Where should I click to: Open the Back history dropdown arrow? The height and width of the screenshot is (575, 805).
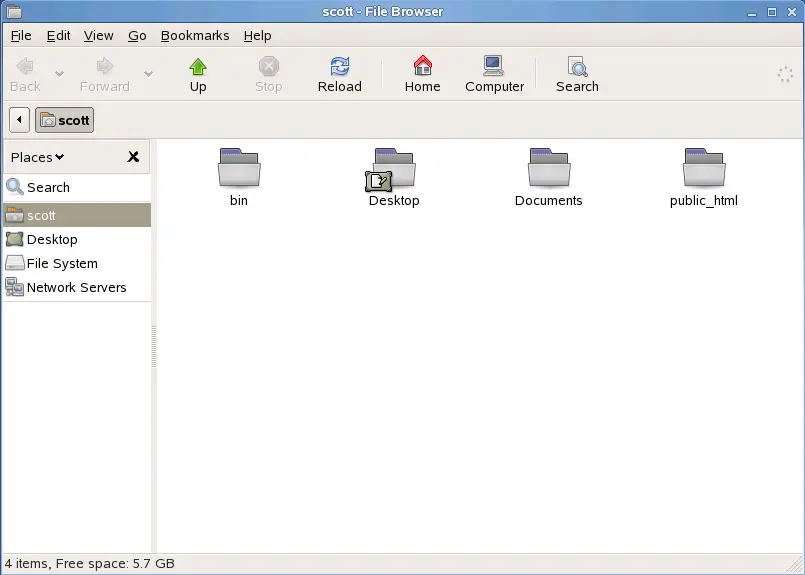[59, 74]
